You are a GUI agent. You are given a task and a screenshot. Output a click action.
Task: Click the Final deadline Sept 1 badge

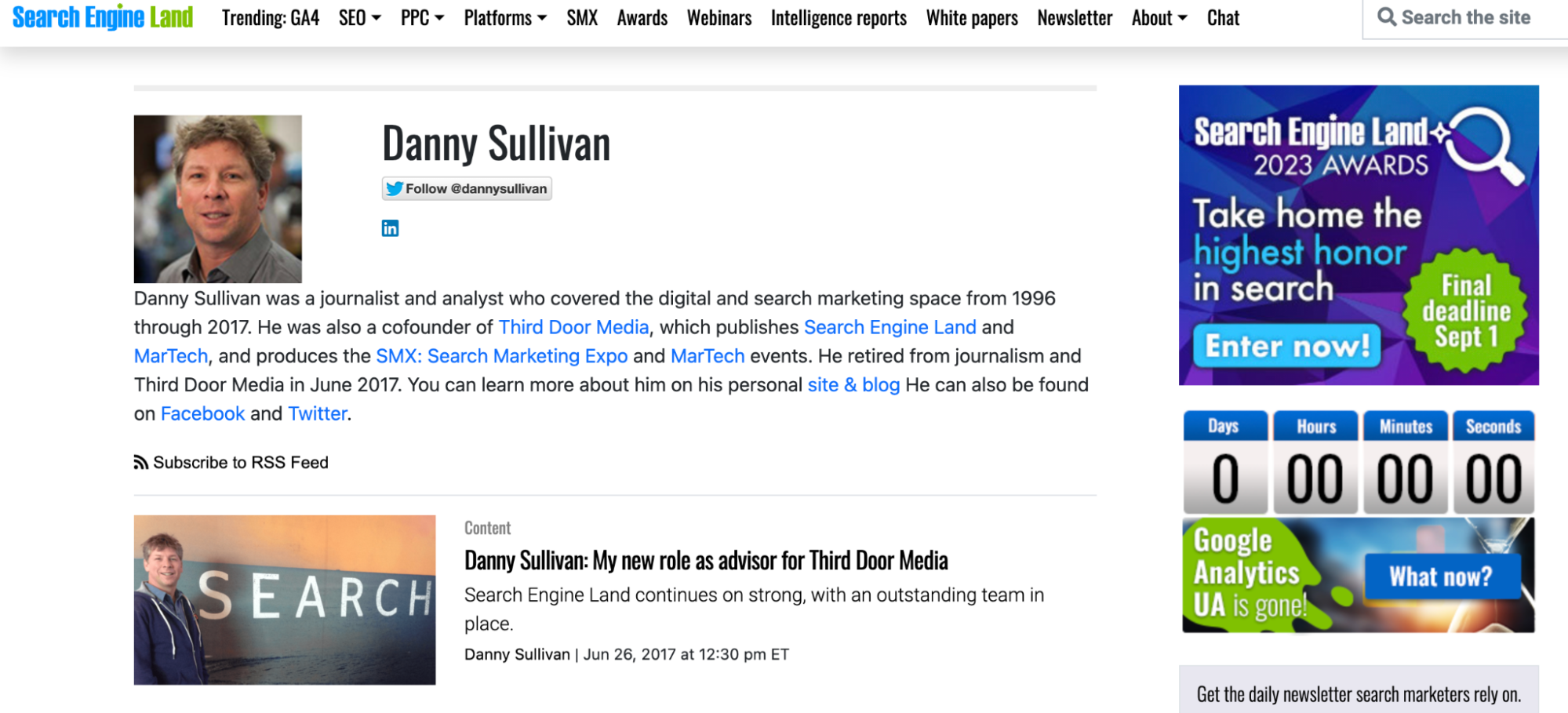pos(1465,311)
